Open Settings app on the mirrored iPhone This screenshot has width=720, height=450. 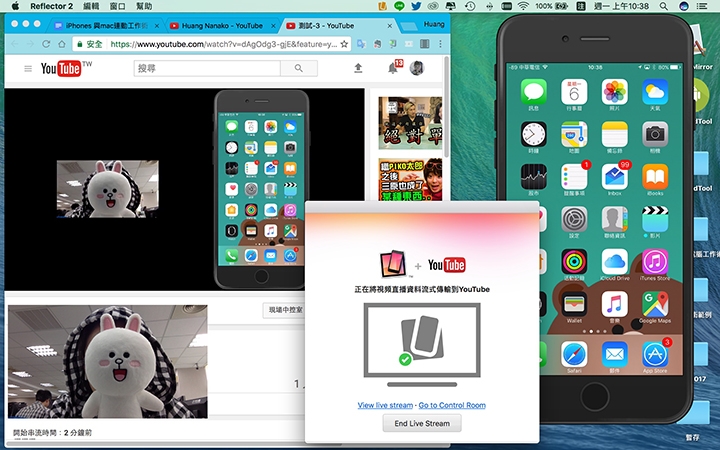tap(574, 219)
